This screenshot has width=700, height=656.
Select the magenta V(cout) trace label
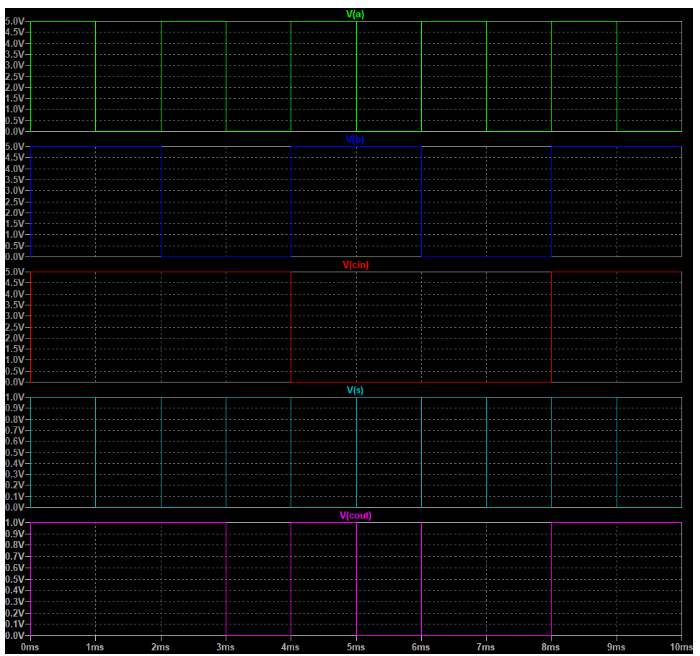[356, 515]
